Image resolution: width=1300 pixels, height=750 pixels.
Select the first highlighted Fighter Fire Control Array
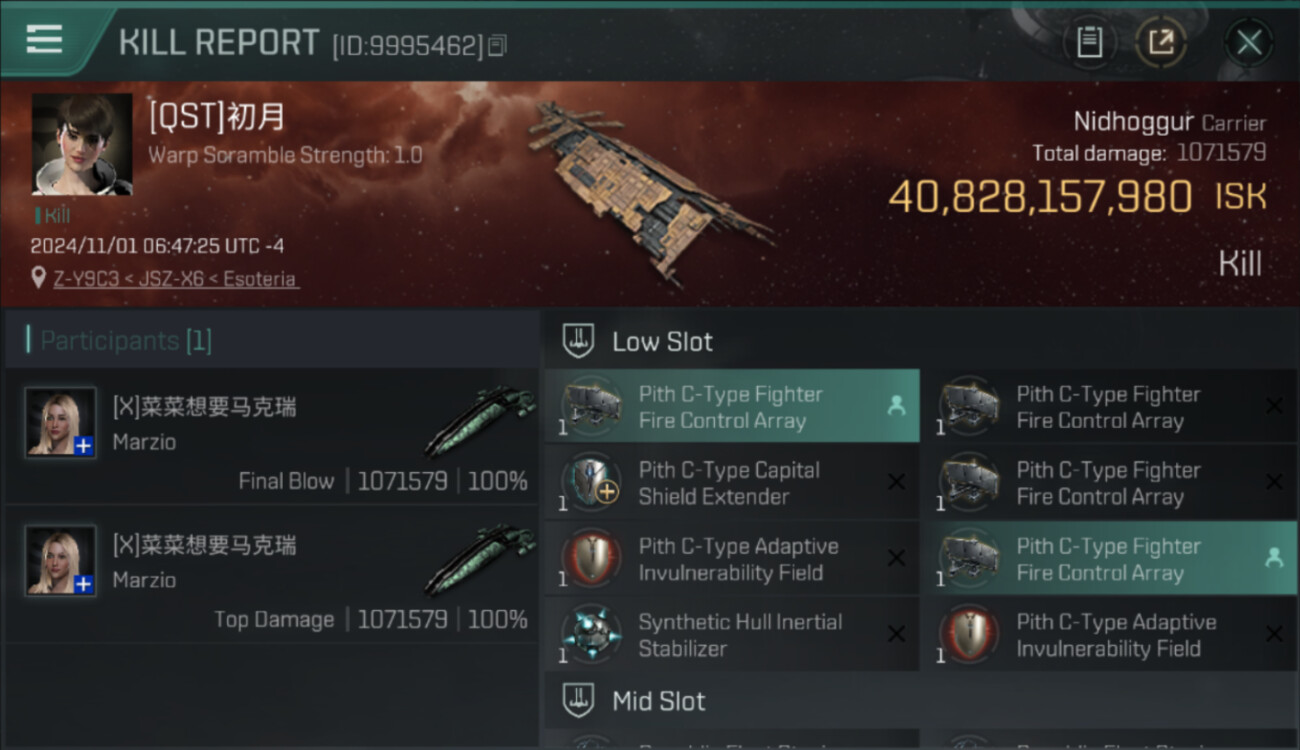[731, 407]
